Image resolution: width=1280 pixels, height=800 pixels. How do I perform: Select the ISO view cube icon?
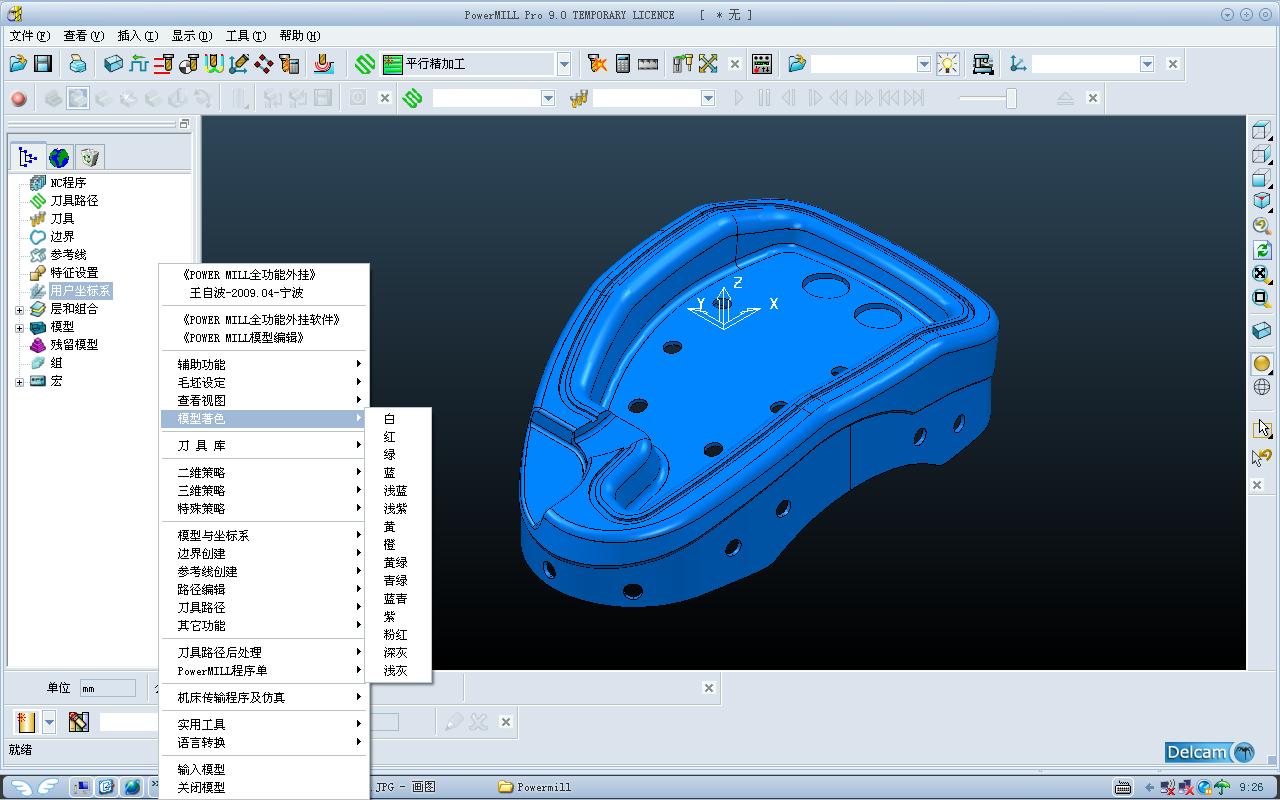[1261, 202]
